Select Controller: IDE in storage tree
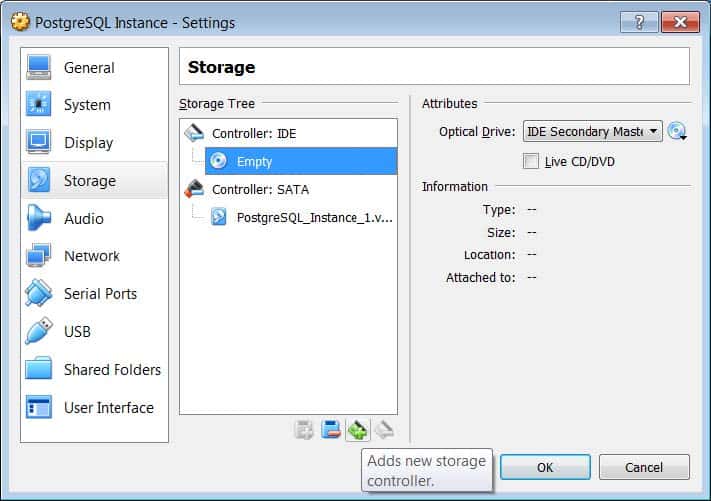The height and width of the screenshot is (501, 711). [288, 133]
